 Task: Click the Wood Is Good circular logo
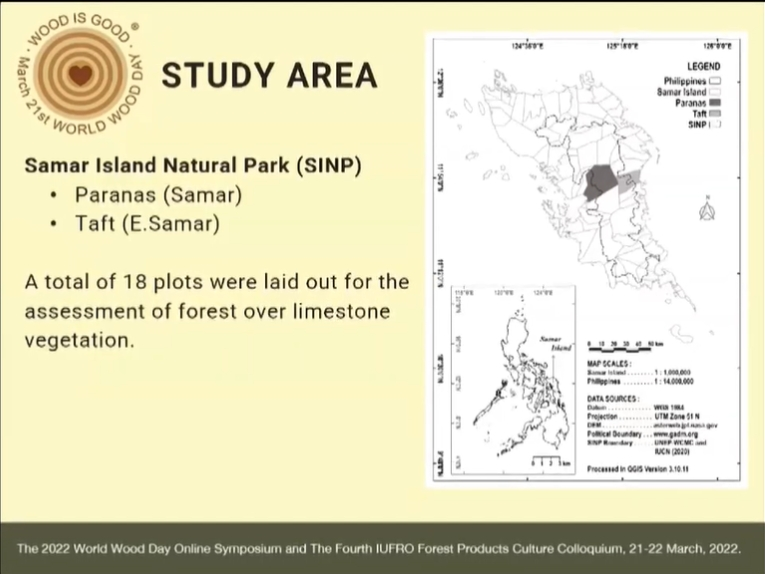pos(81,73)
